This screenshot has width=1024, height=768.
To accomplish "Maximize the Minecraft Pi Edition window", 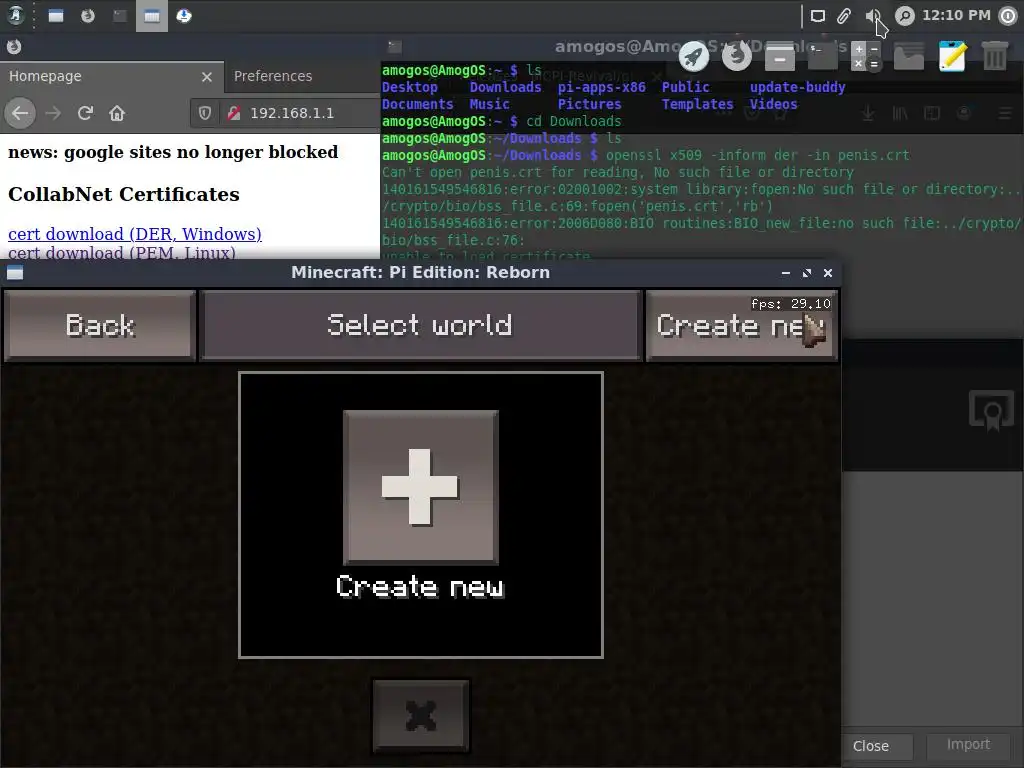I will pos(807,273).
